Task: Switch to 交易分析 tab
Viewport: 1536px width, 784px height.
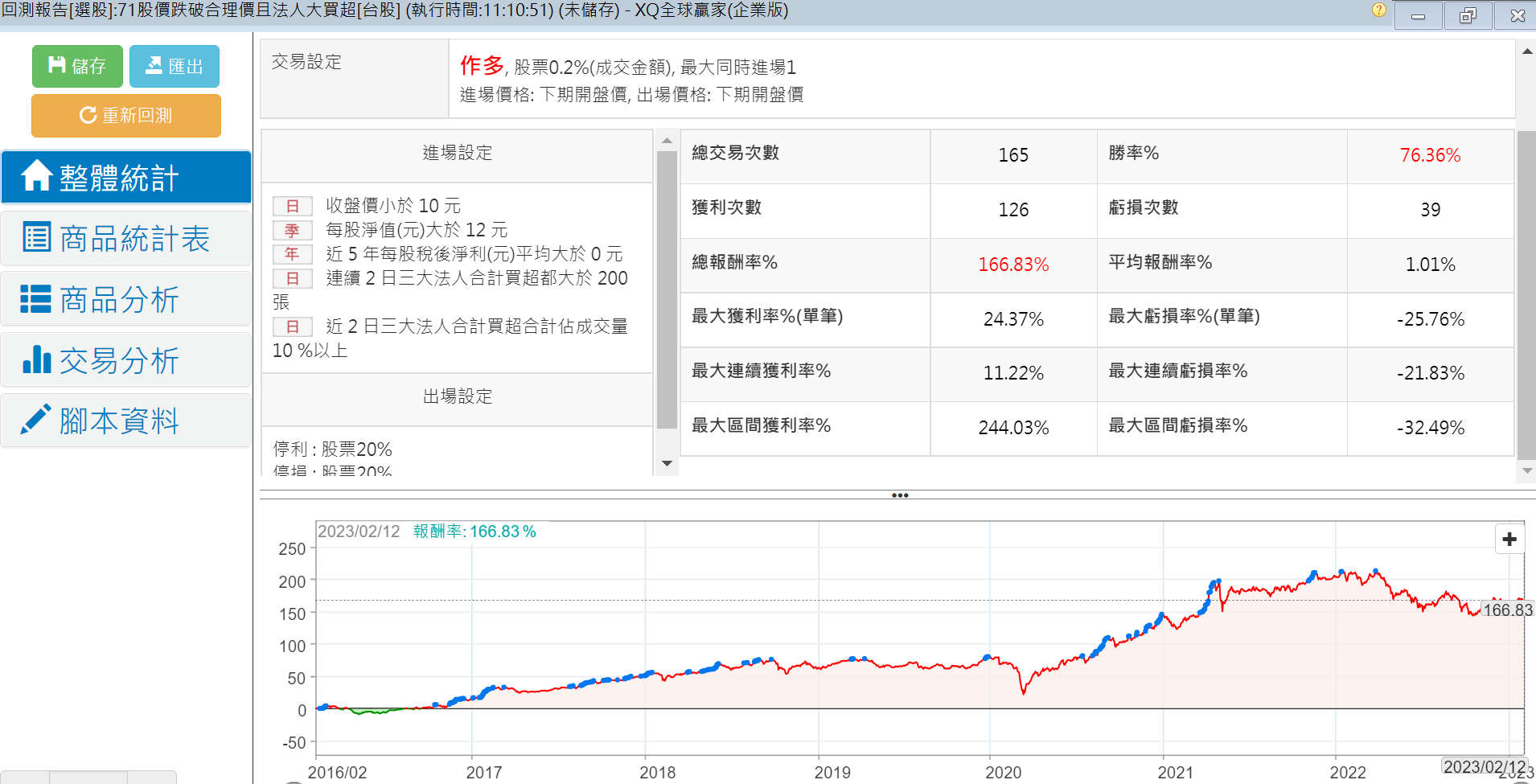Action: click(x=118, y=360)
